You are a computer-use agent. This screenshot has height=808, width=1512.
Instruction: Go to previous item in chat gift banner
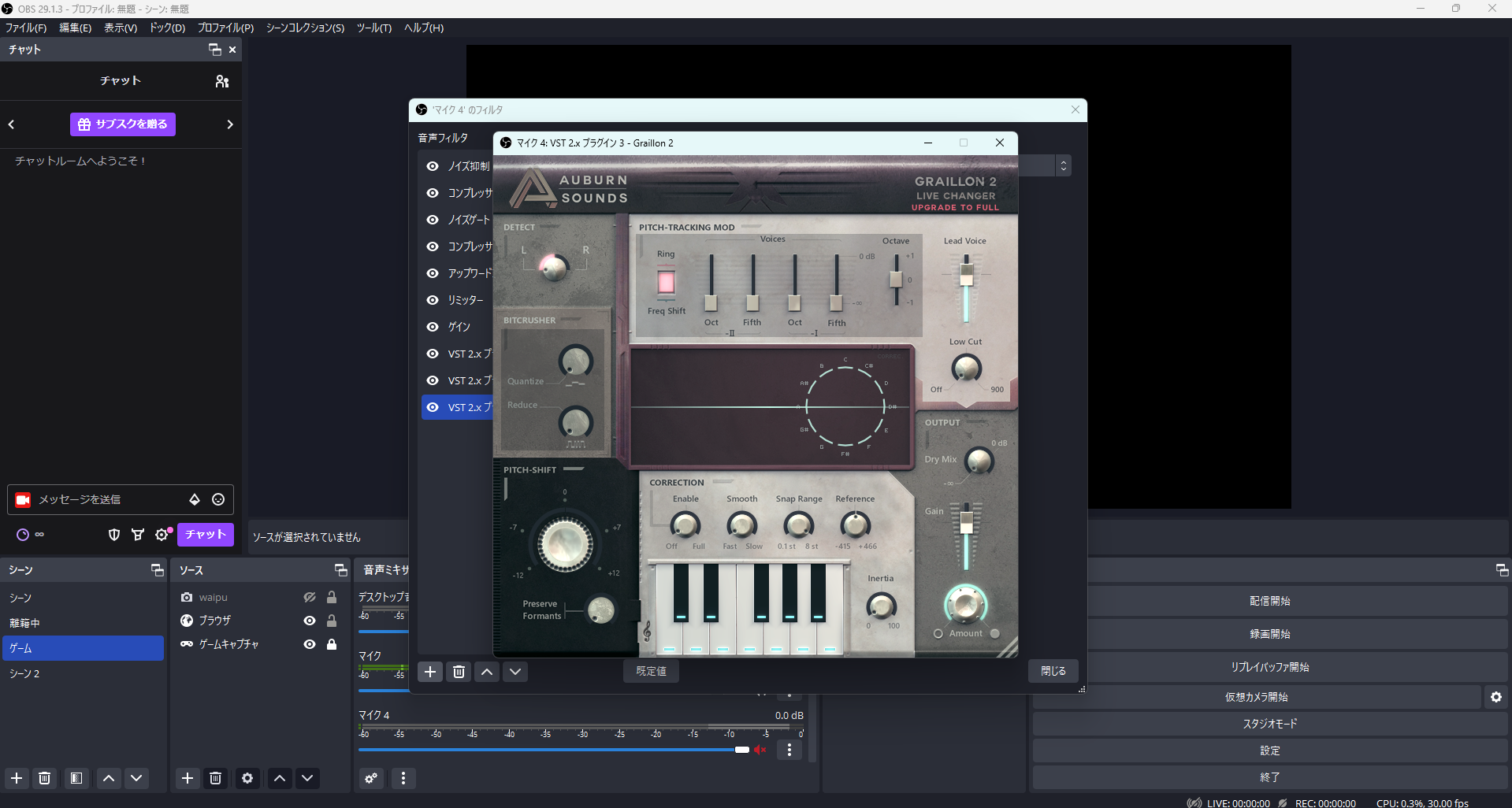click(x=12, y=124)
